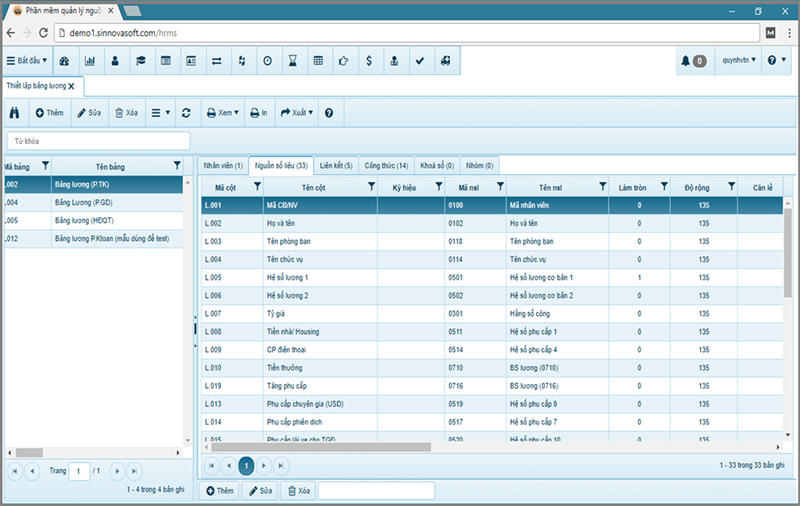Click the Từ khóa keyword search field
The height and width of the screenshot is (506, 800).
98,141
